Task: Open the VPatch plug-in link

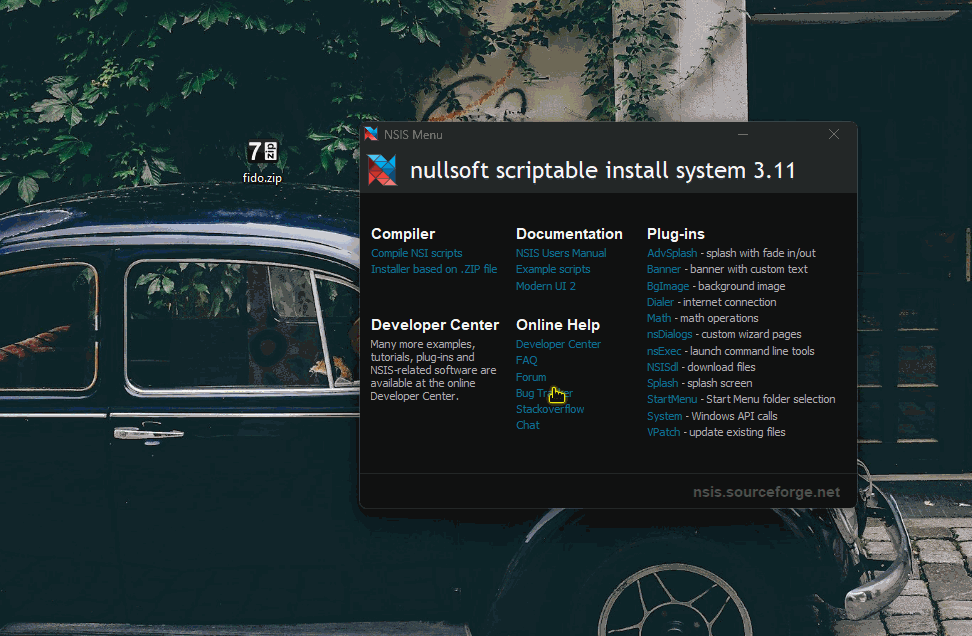Action: click(663, 432)
